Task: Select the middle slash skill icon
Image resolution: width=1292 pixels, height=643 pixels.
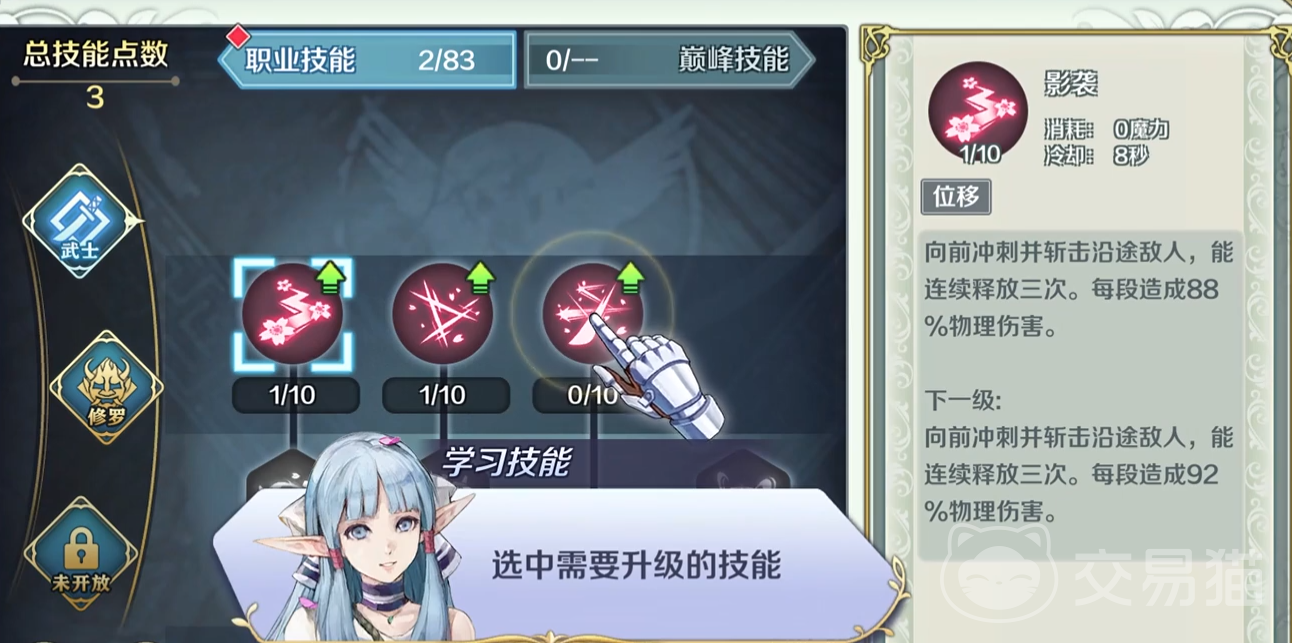Action: (x=442, y=313)
